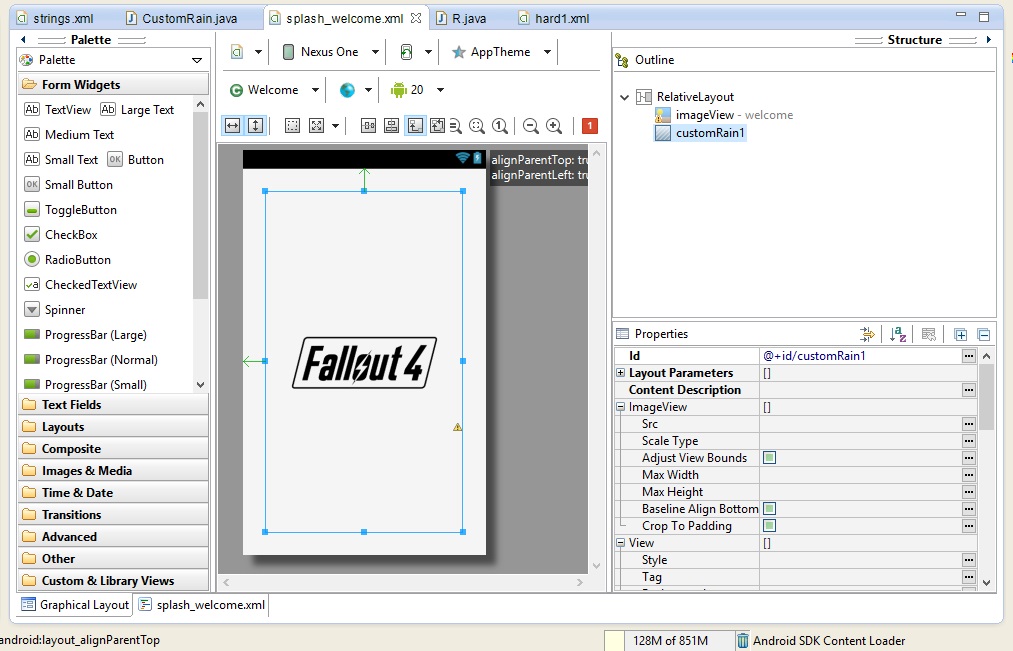Select the Graphical Layout bottom tab
The image size is (1013, 651).
(75, 605)
